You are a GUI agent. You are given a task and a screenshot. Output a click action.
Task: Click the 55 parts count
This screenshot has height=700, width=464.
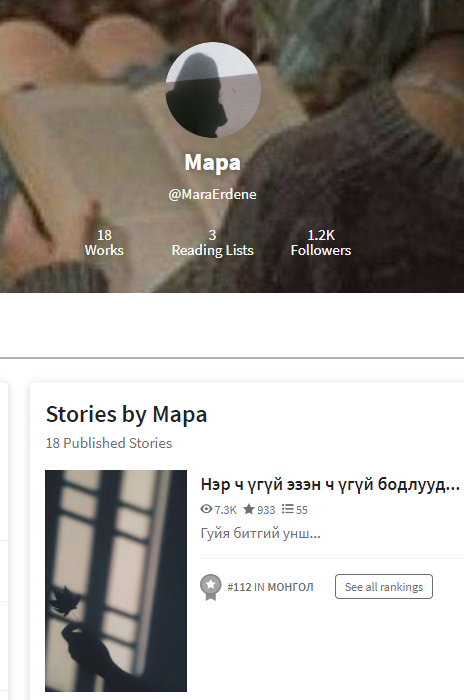pos(302,509)
